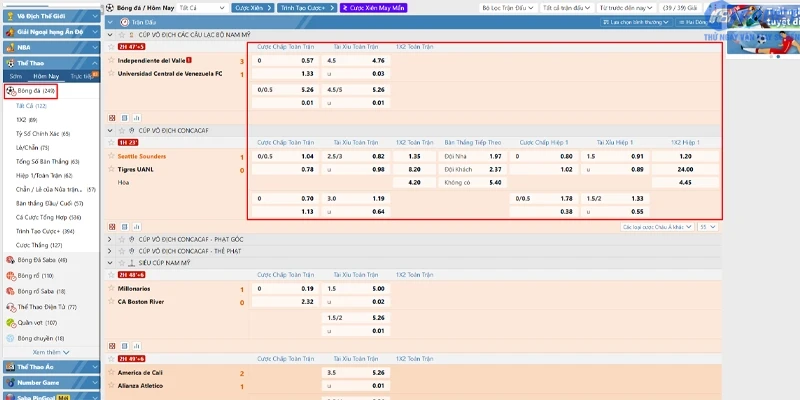800x400 pixels.
Task: Select the Lẻ/Chẵn menu item
Action: (33, 147)
